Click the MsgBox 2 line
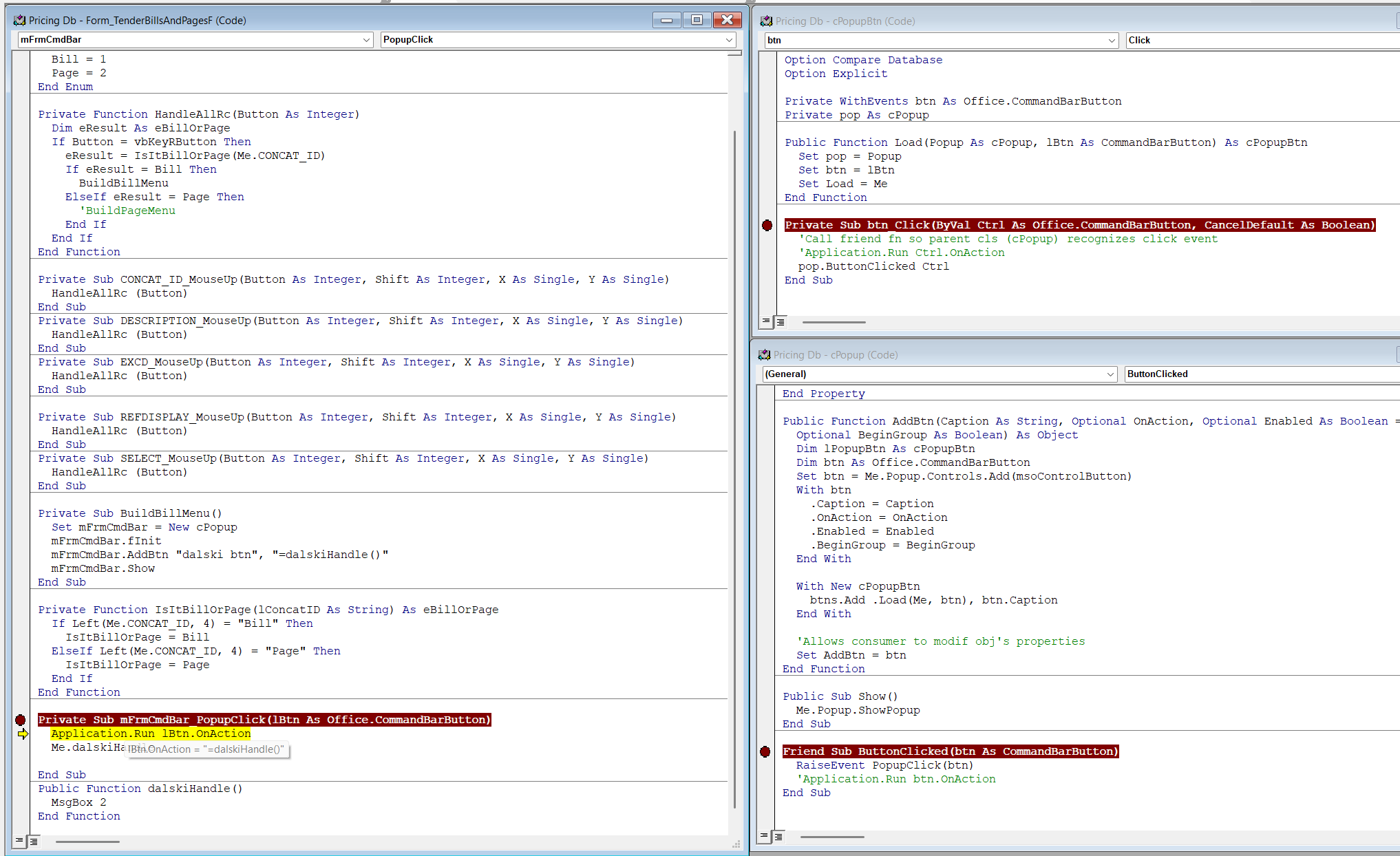The width and height of the screenshot is (1400, 856). 78,802
